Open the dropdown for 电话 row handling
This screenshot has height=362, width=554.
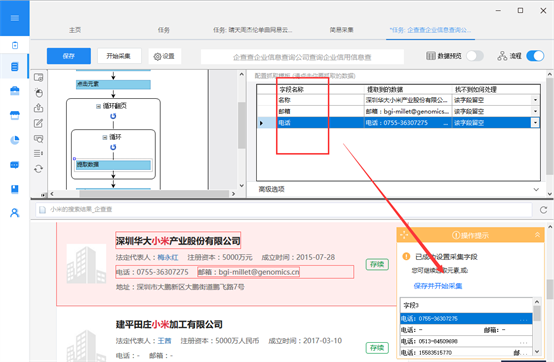point(535,123)
